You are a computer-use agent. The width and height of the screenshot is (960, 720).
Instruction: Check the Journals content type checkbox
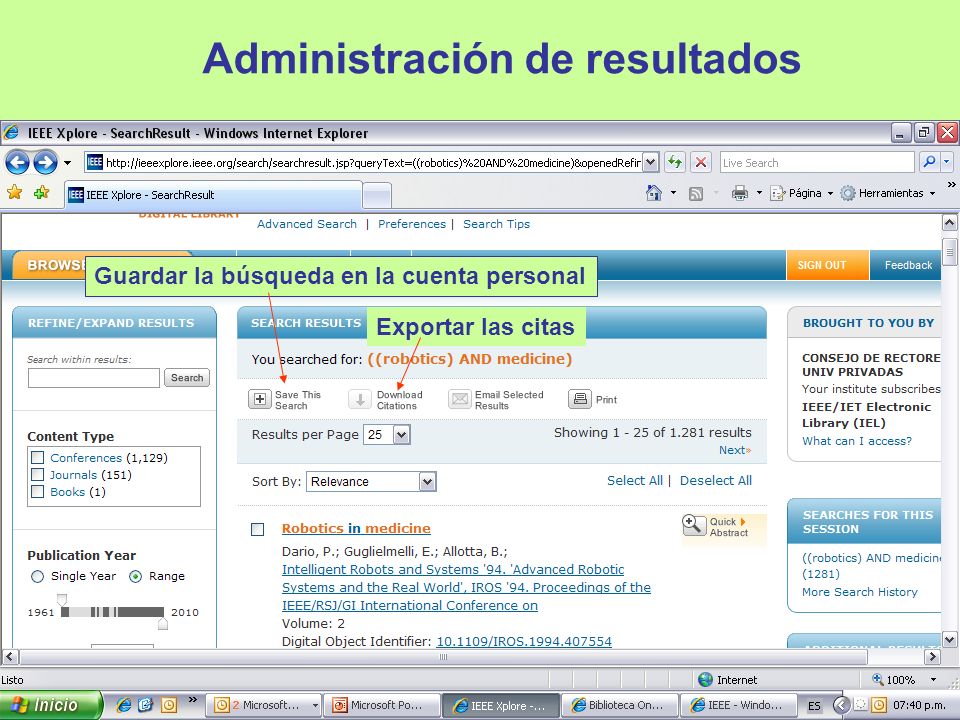tap(38, 474)
